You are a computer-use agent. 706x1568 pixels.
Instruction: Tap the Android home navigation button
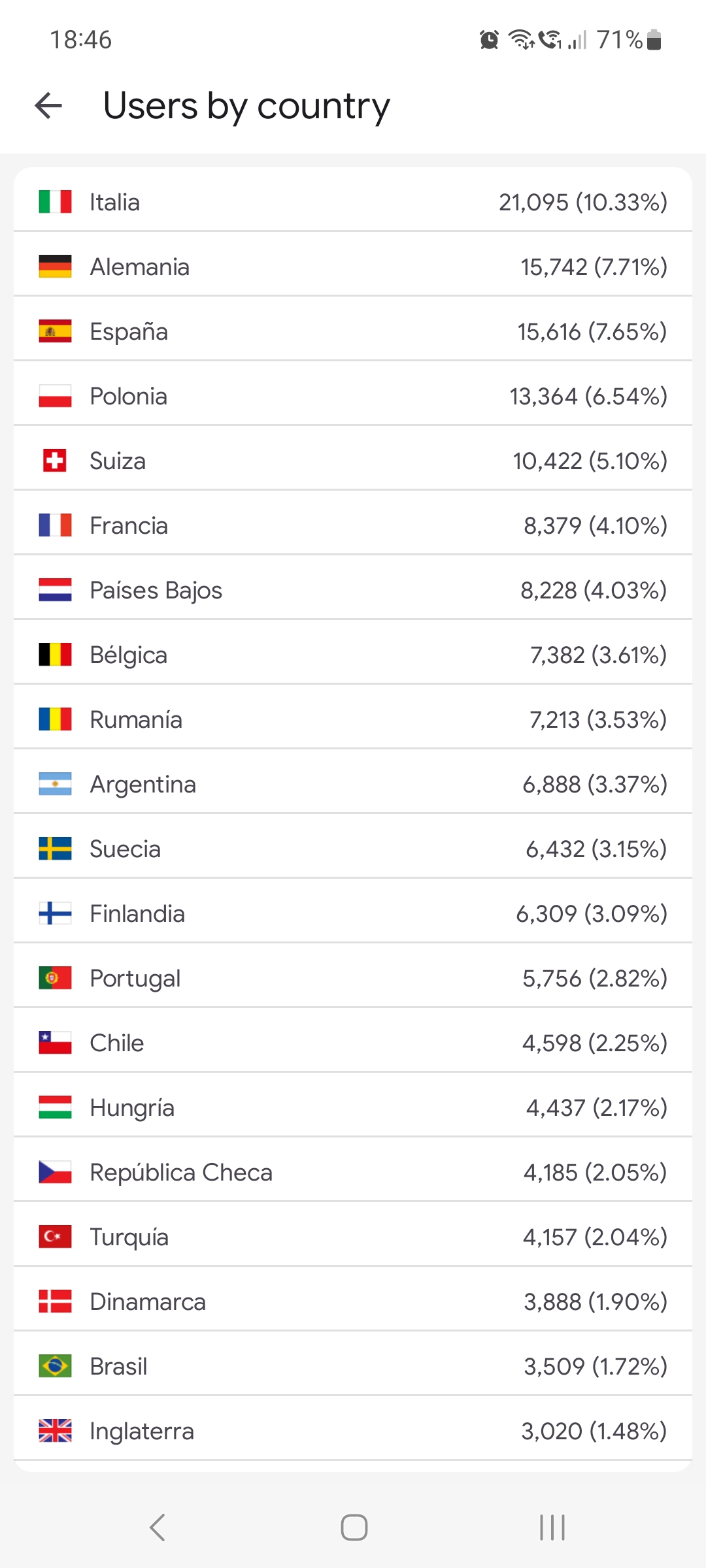click(354, 1527)
